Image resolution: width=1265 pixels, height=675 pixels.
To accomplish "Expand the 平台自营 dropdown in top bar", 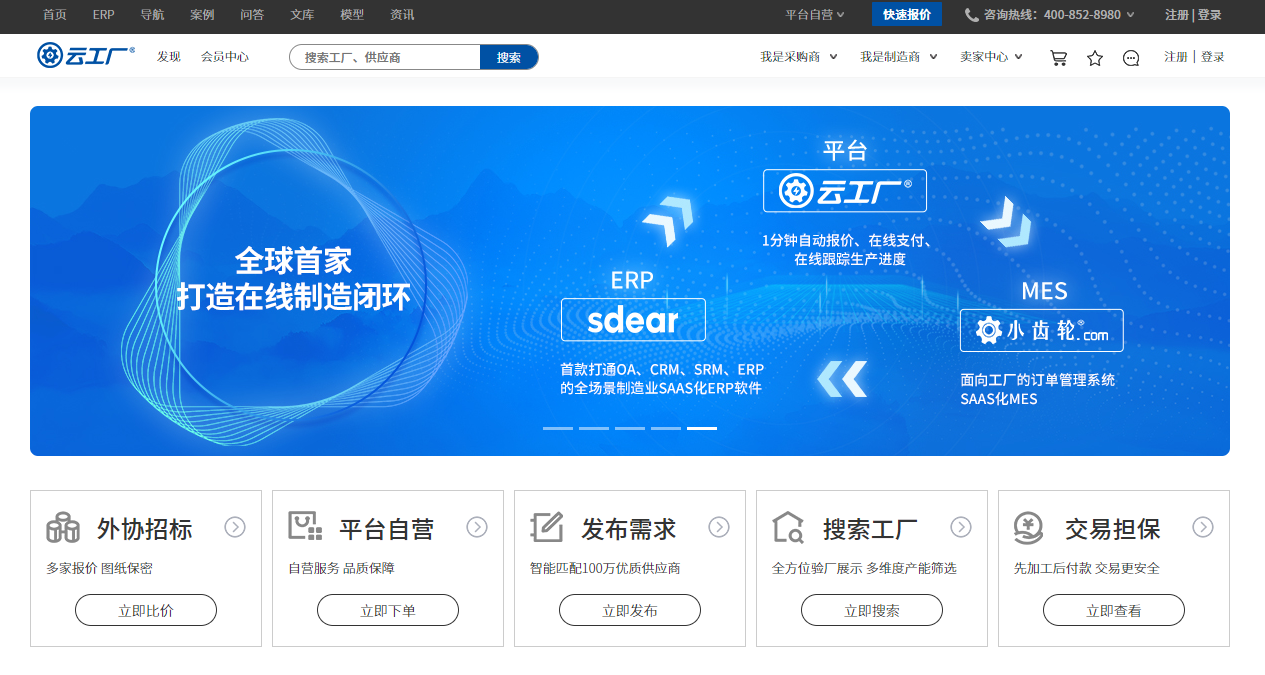I will [x=815, y=15].
